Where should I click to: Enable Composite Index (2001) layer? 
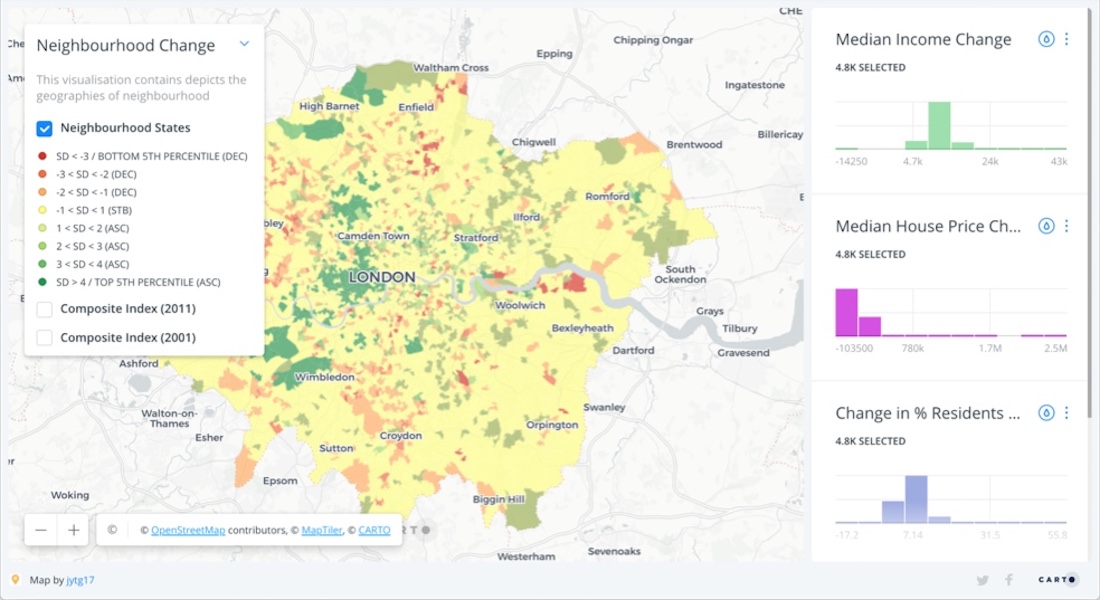44,338
